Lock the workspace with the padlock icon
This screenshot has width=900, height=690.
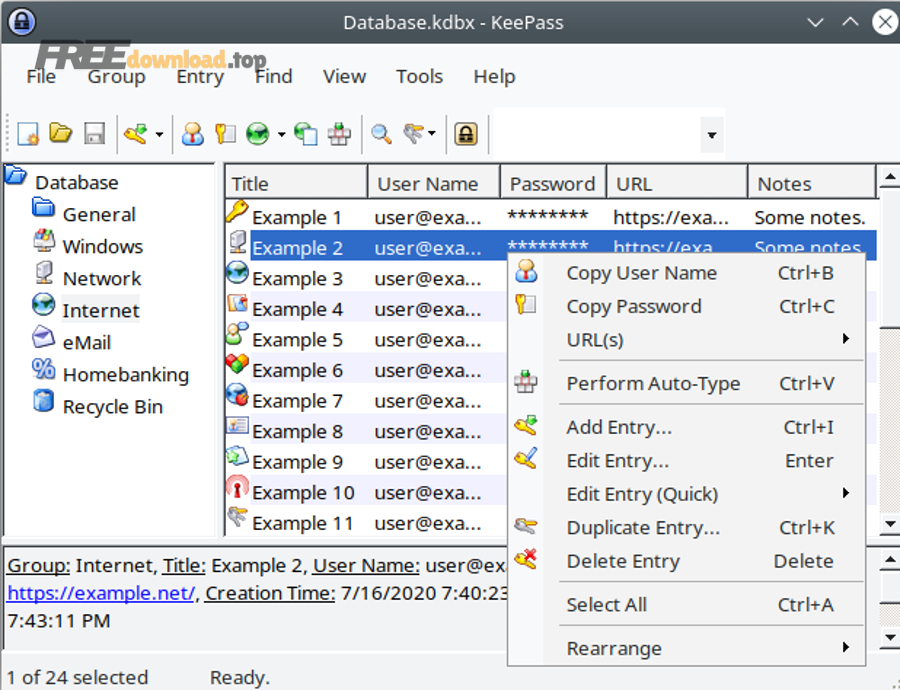[465, 134]
